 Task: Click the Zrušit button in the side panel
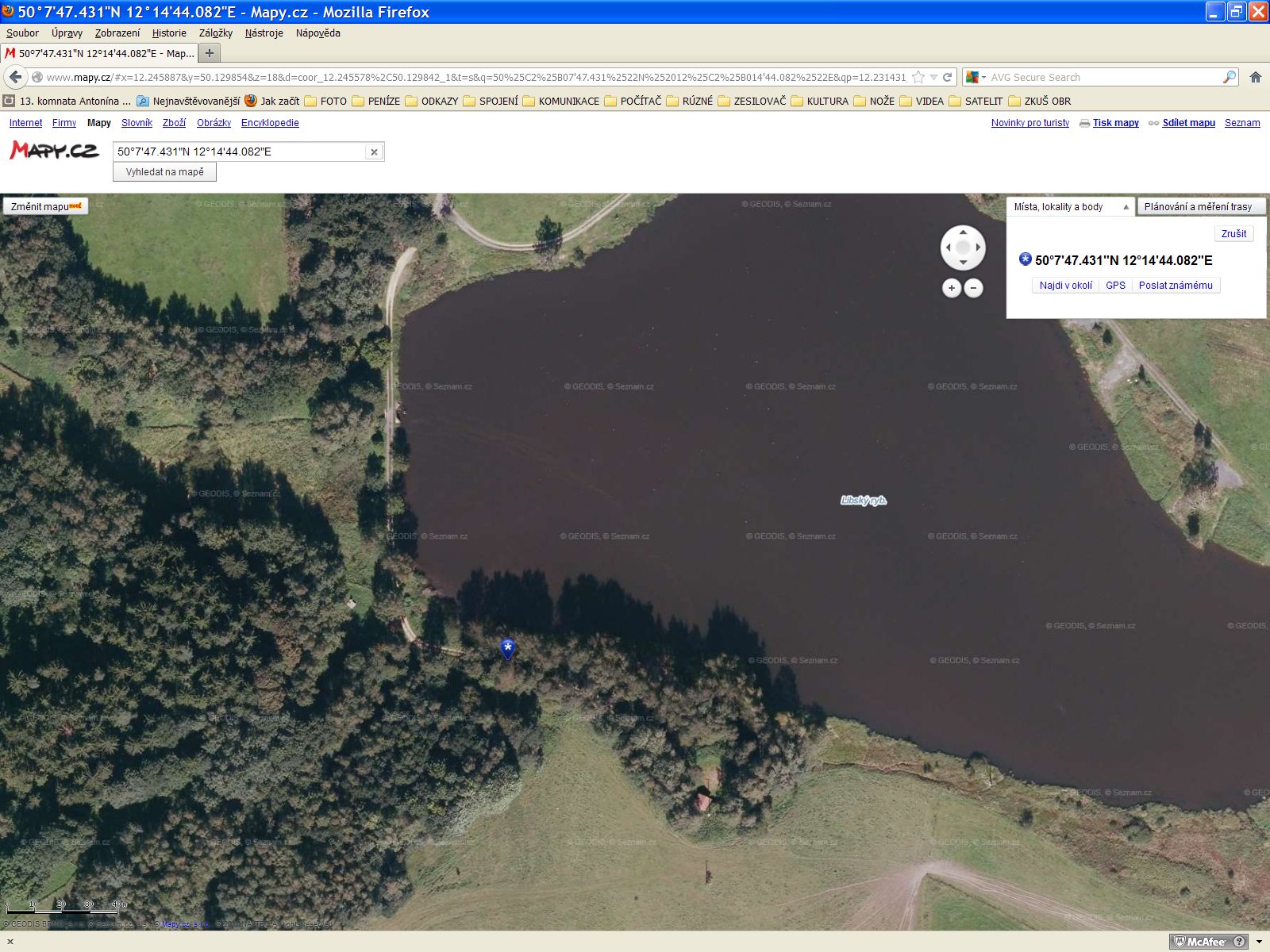[1233, 233]
